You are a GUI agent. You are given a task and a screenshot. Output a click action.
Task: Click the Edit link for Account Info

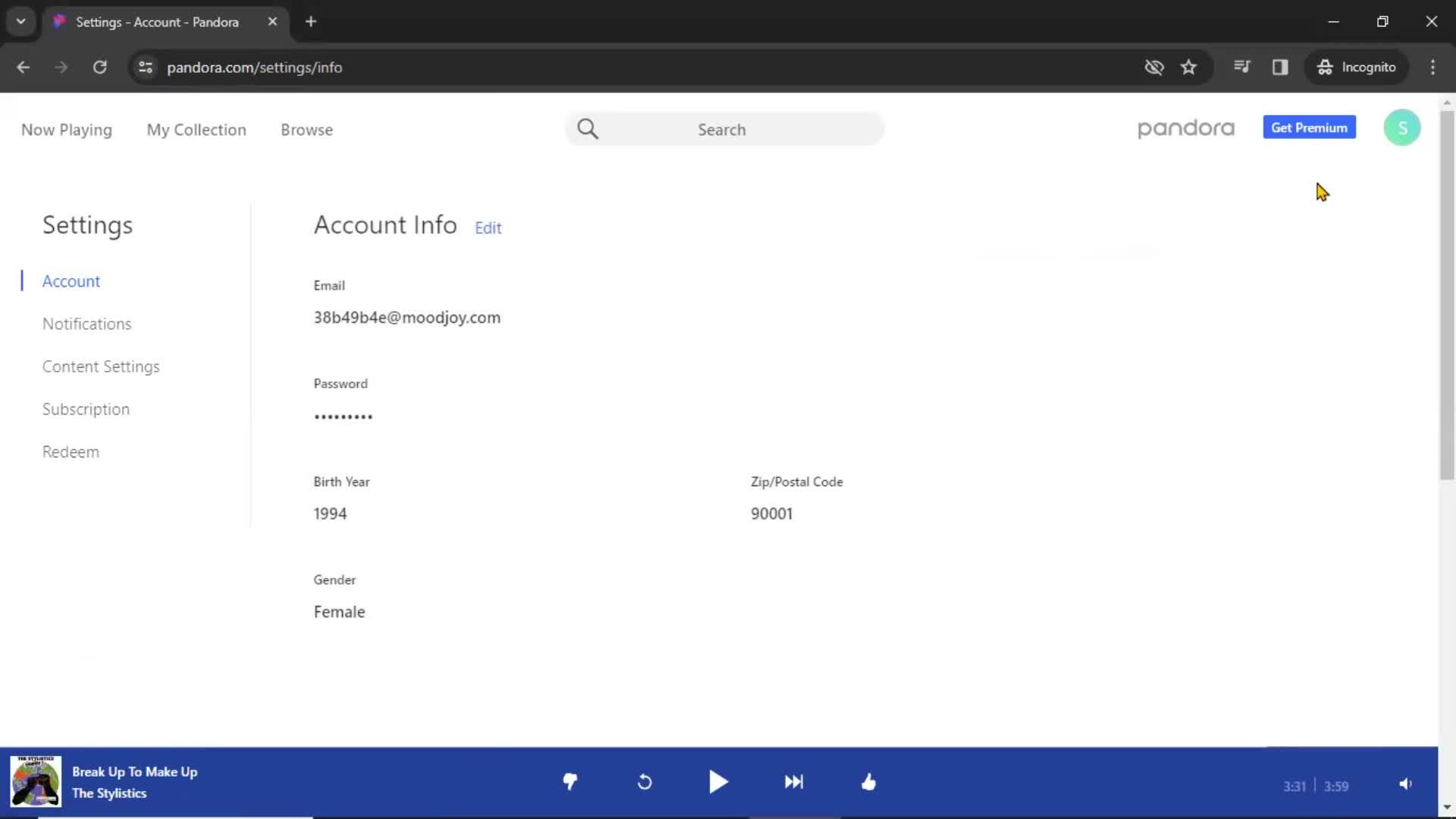coord(489,228)
